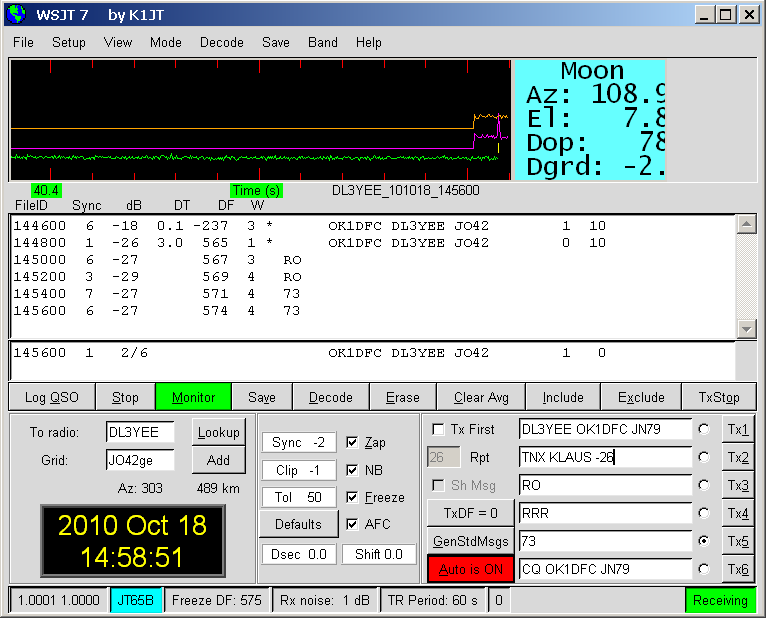Open the Decode menu
Viewport: 766px width, 618px height.
(221, 43)
